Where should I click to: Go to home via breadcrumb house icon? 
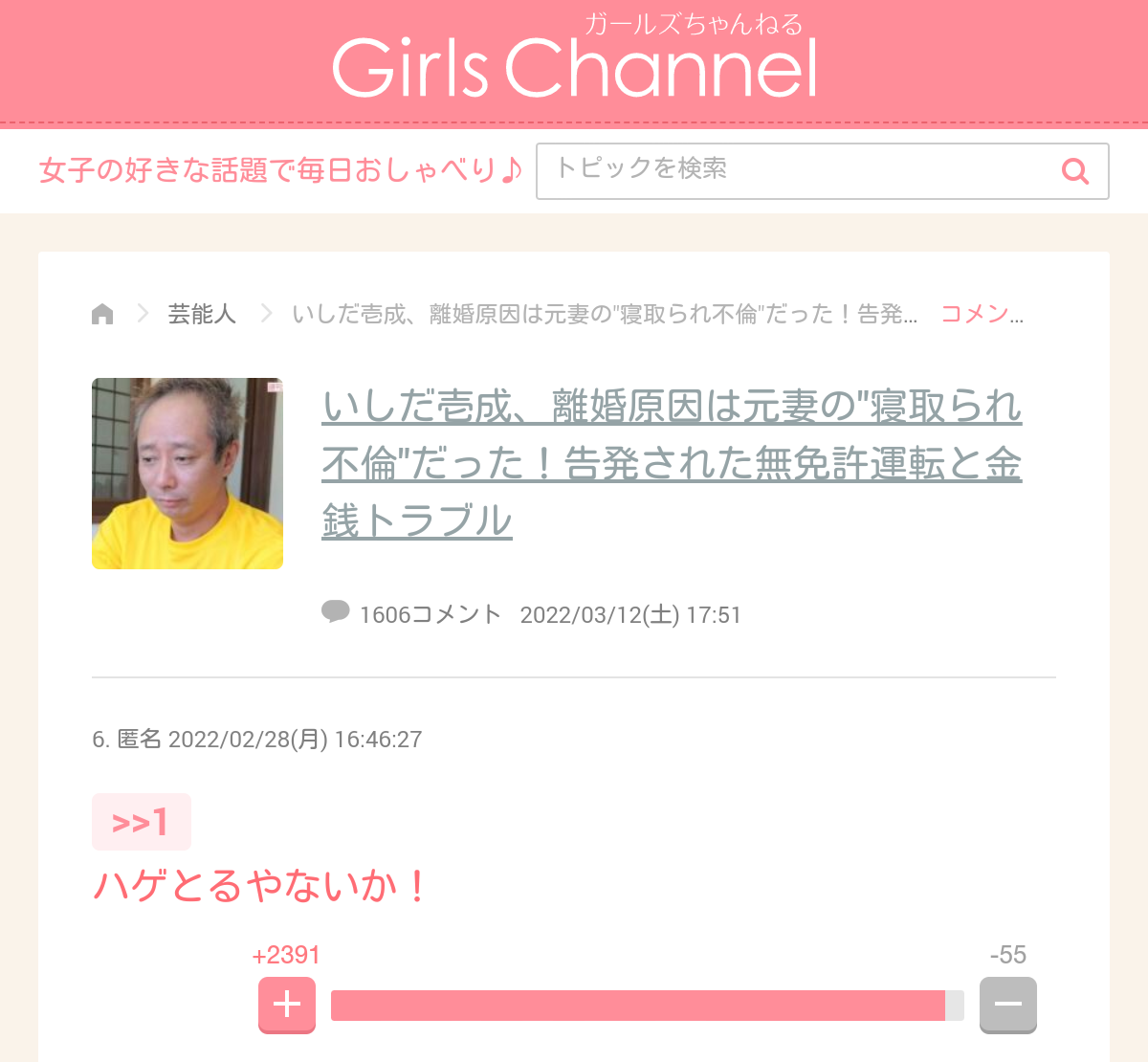pyautogui.click(x=102, y=314)
